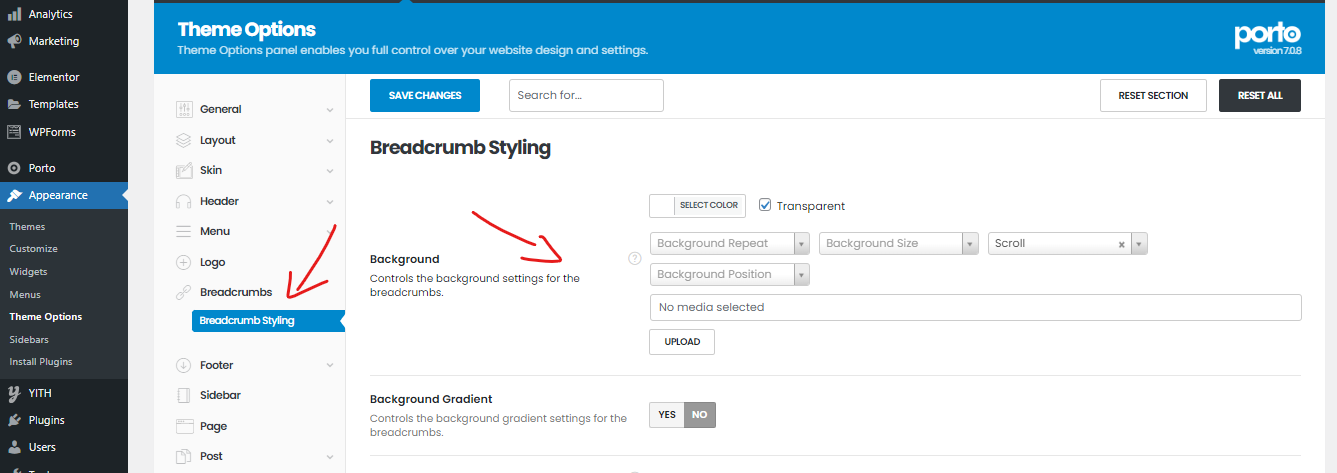
Task: Open Themes under Appearance
Action: pos(27,227)
